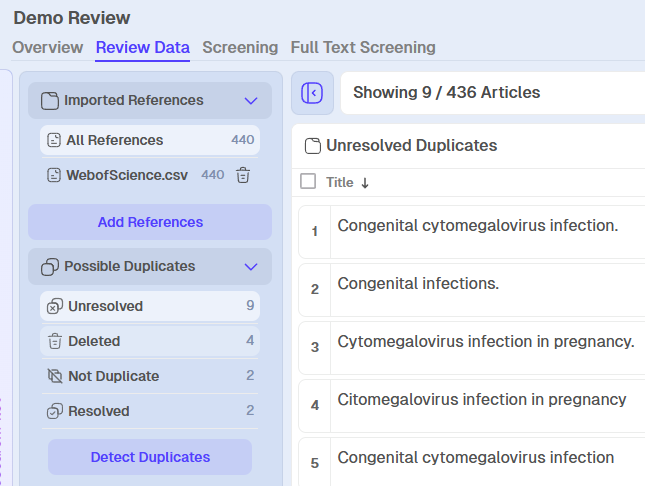Collapse the sidebar panel icon
This screenshot has width=645, height=486.
(x=312, y=93)
